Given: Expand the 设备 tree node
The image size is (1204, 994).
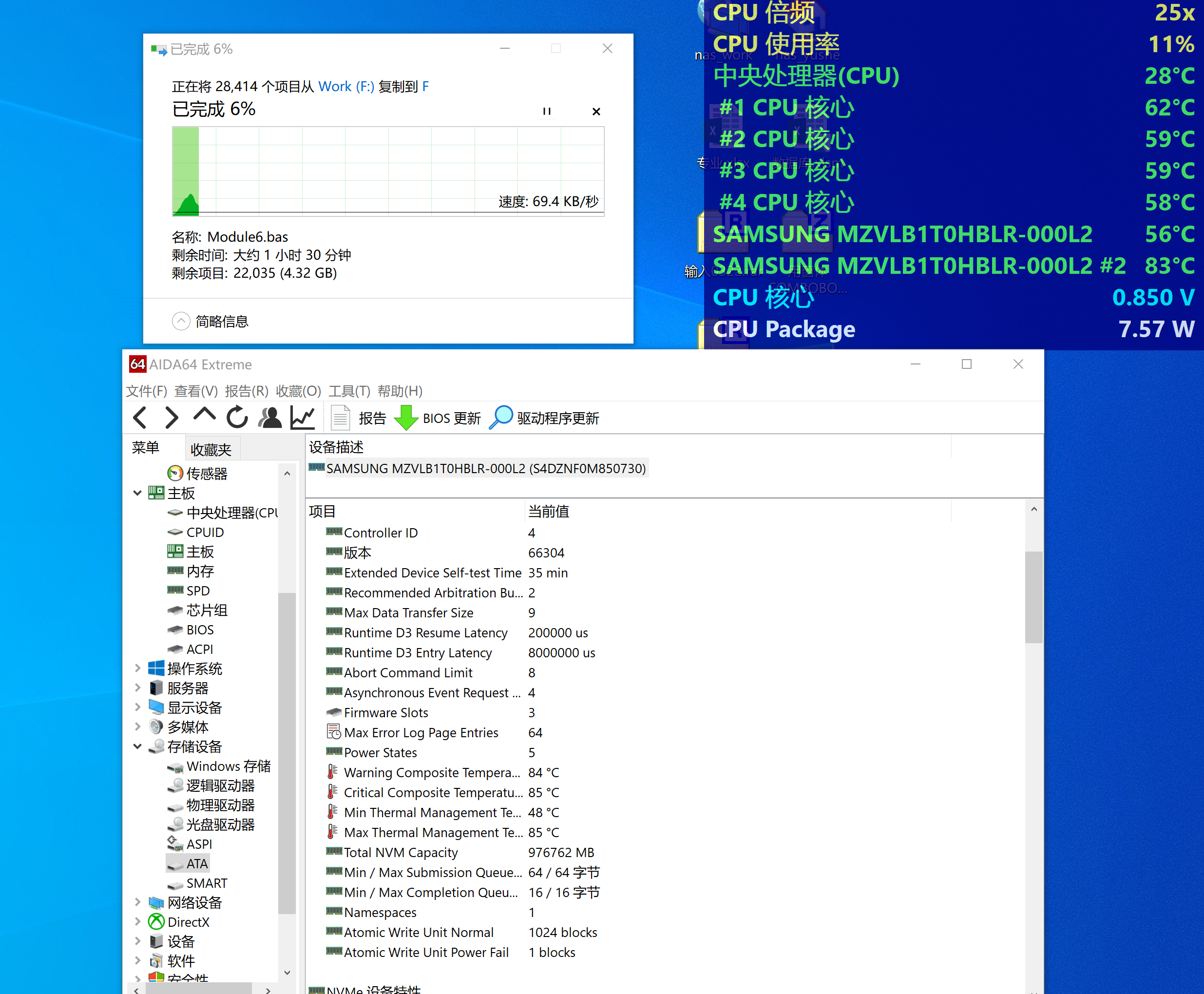Looking at the screenshot, I should click(x=137, y=941).
